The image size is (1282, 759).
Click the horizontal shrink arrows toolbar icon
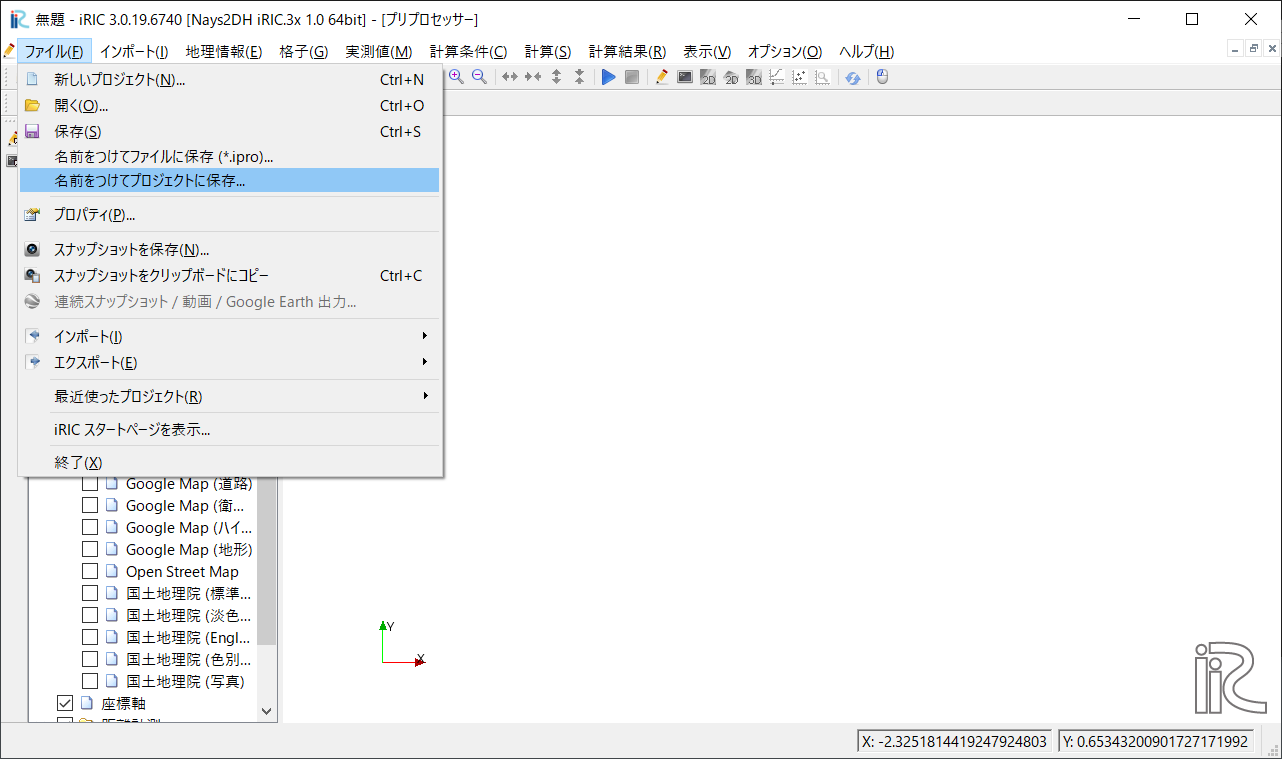pyautogui.click(x=533, y=77)
